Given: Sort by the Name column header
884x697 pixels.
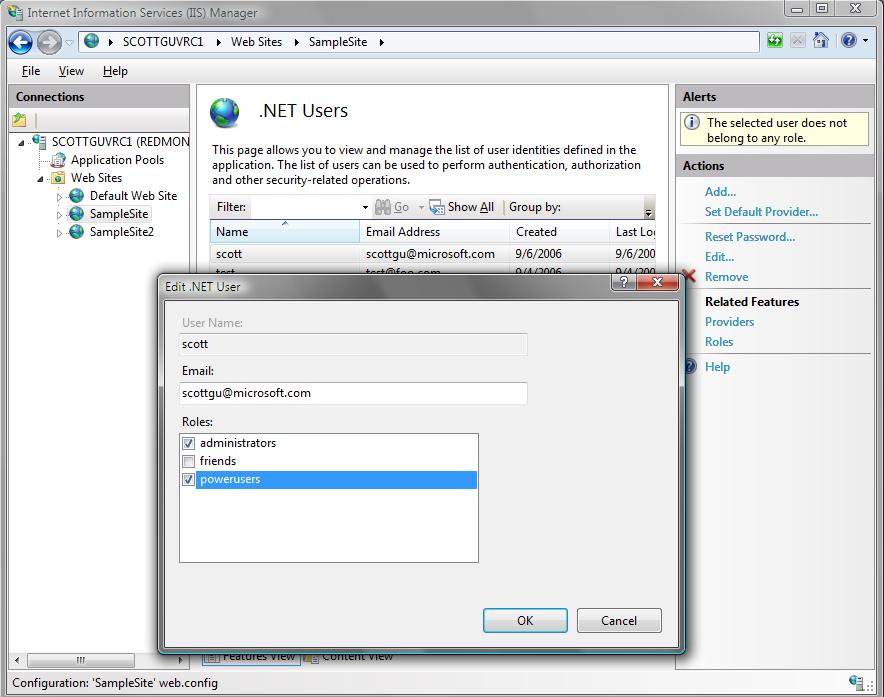Looking at the screenshot, I should 285,232.
